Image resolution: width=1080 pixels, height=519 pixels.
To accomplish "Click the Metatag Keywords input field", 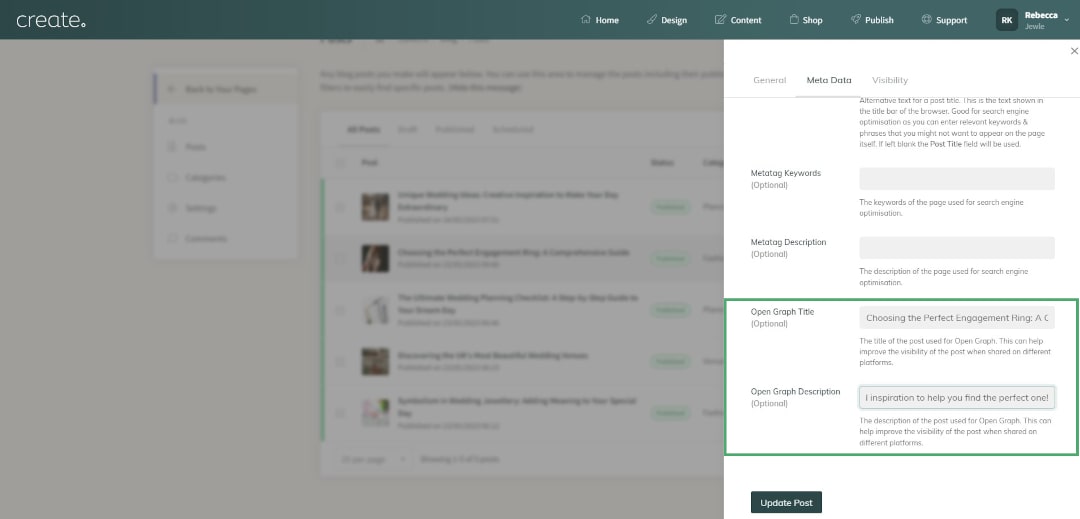I will [x=956, y=179].
